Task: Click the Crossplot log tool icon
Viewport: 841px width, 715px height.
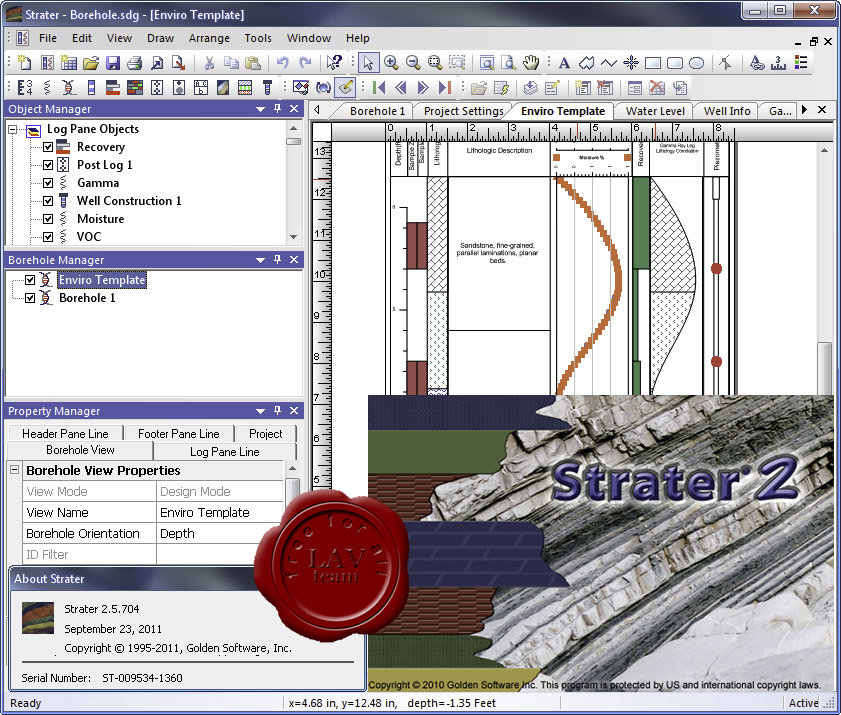Action: tap(69, 87)
